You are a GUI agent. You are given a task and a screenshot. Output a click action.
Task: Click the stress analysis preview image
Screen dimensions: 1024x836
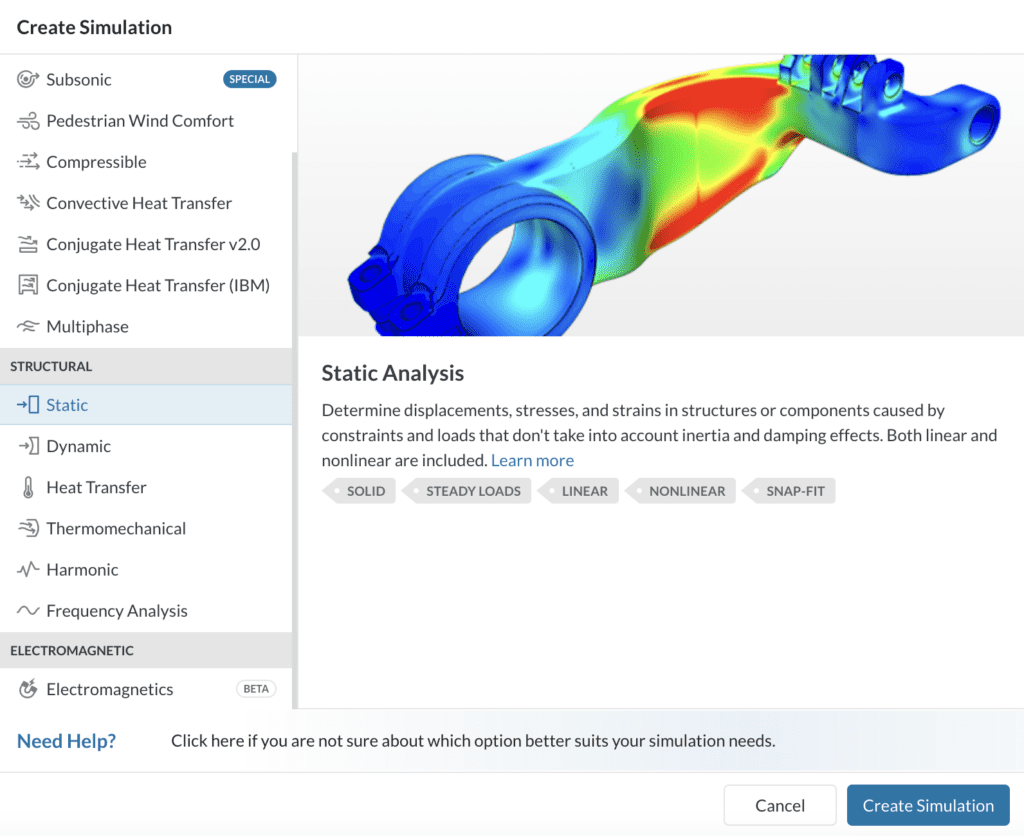[660, 194]
